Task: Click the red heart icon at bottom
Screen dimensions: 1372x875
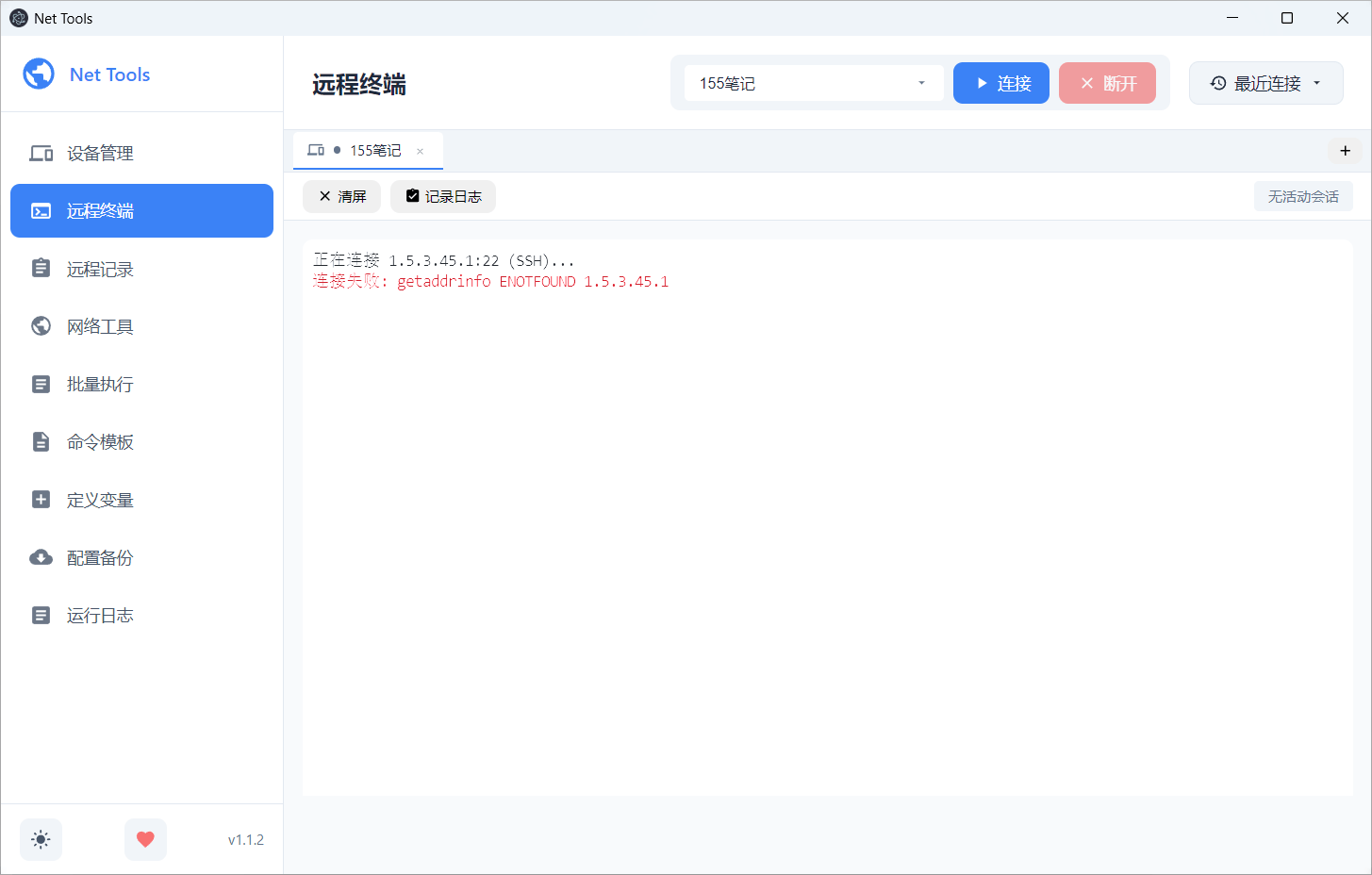Action: coord(145,839)
